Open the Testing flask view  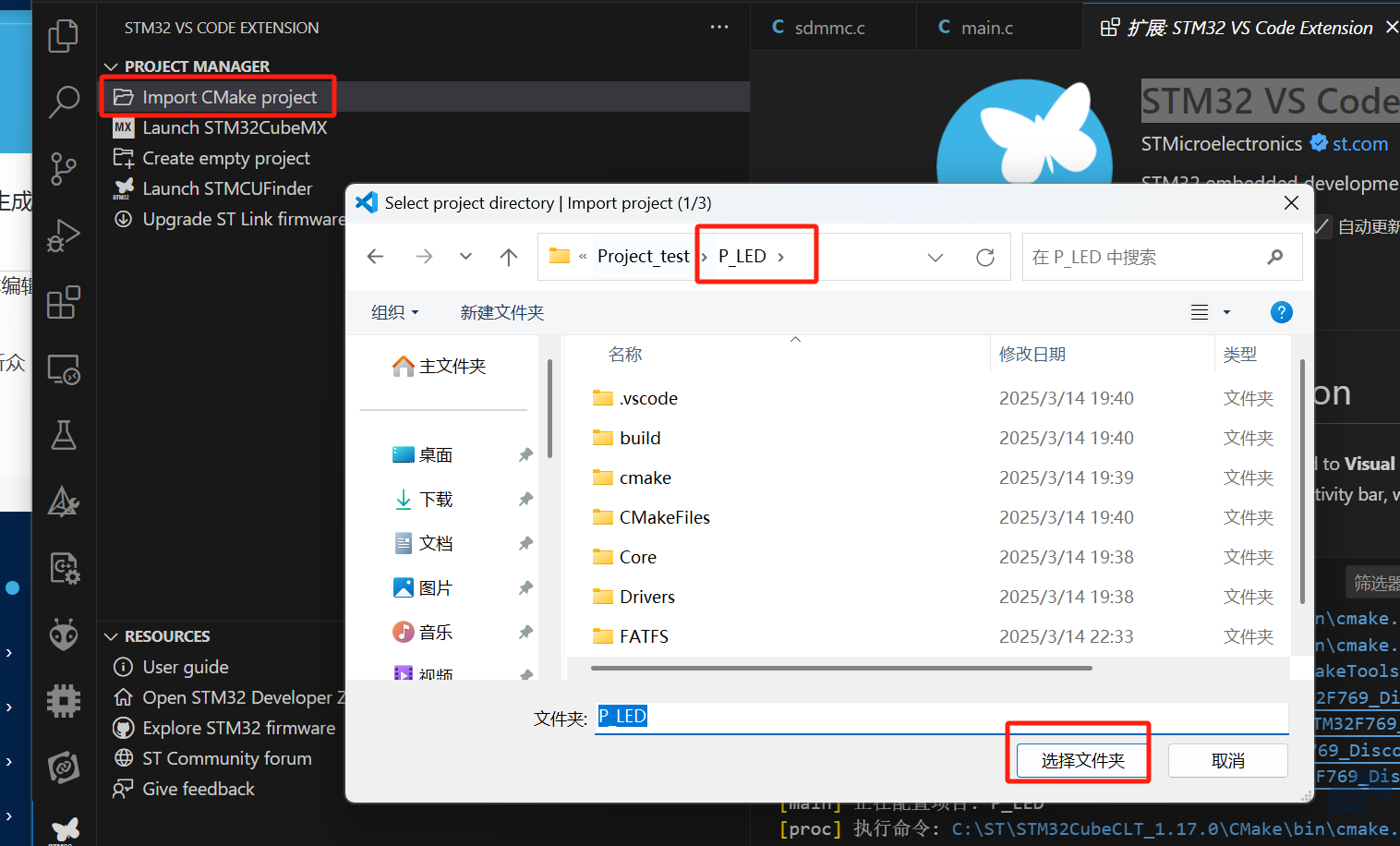click(x=63, y=435)
